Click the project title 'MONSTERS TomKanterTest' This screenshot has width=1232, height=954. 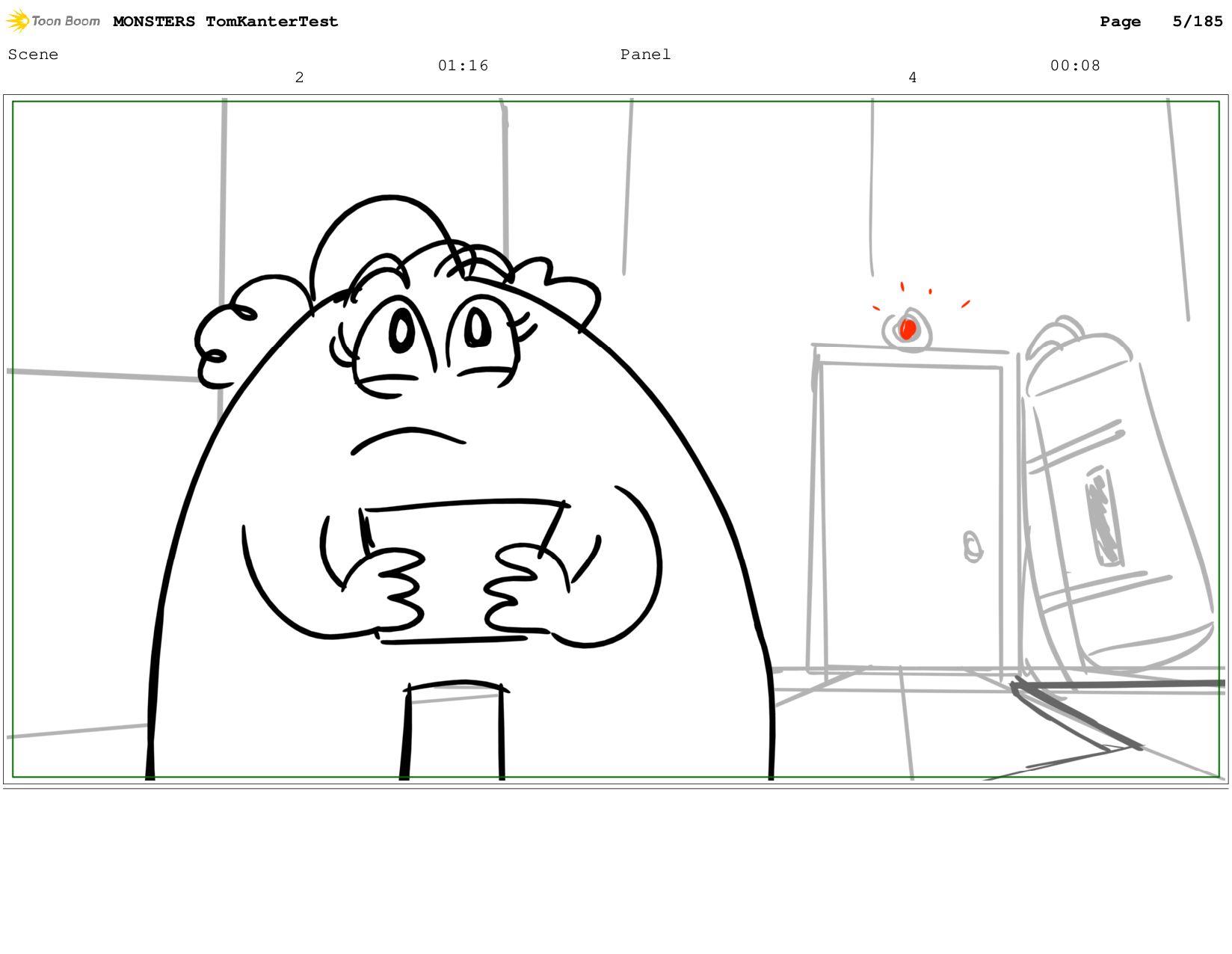coord(226,22)
